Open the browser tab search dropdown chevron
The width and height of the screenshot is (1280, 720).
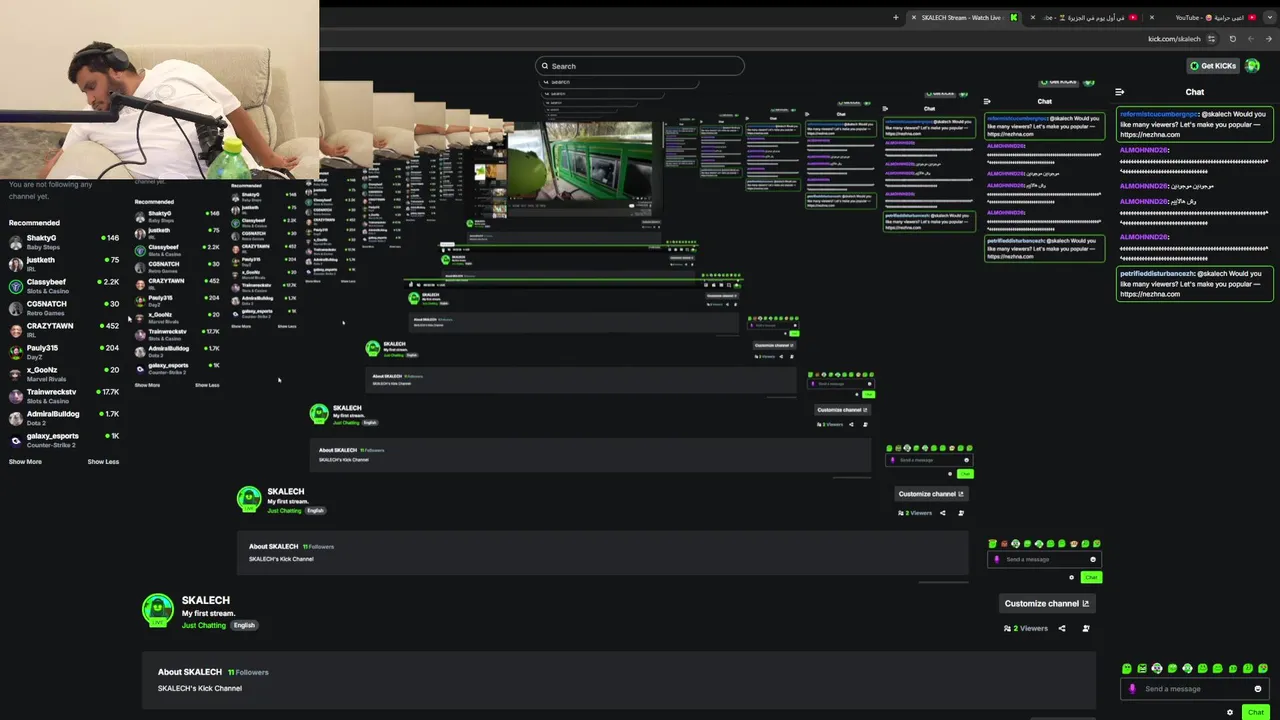coord(1269,17)
